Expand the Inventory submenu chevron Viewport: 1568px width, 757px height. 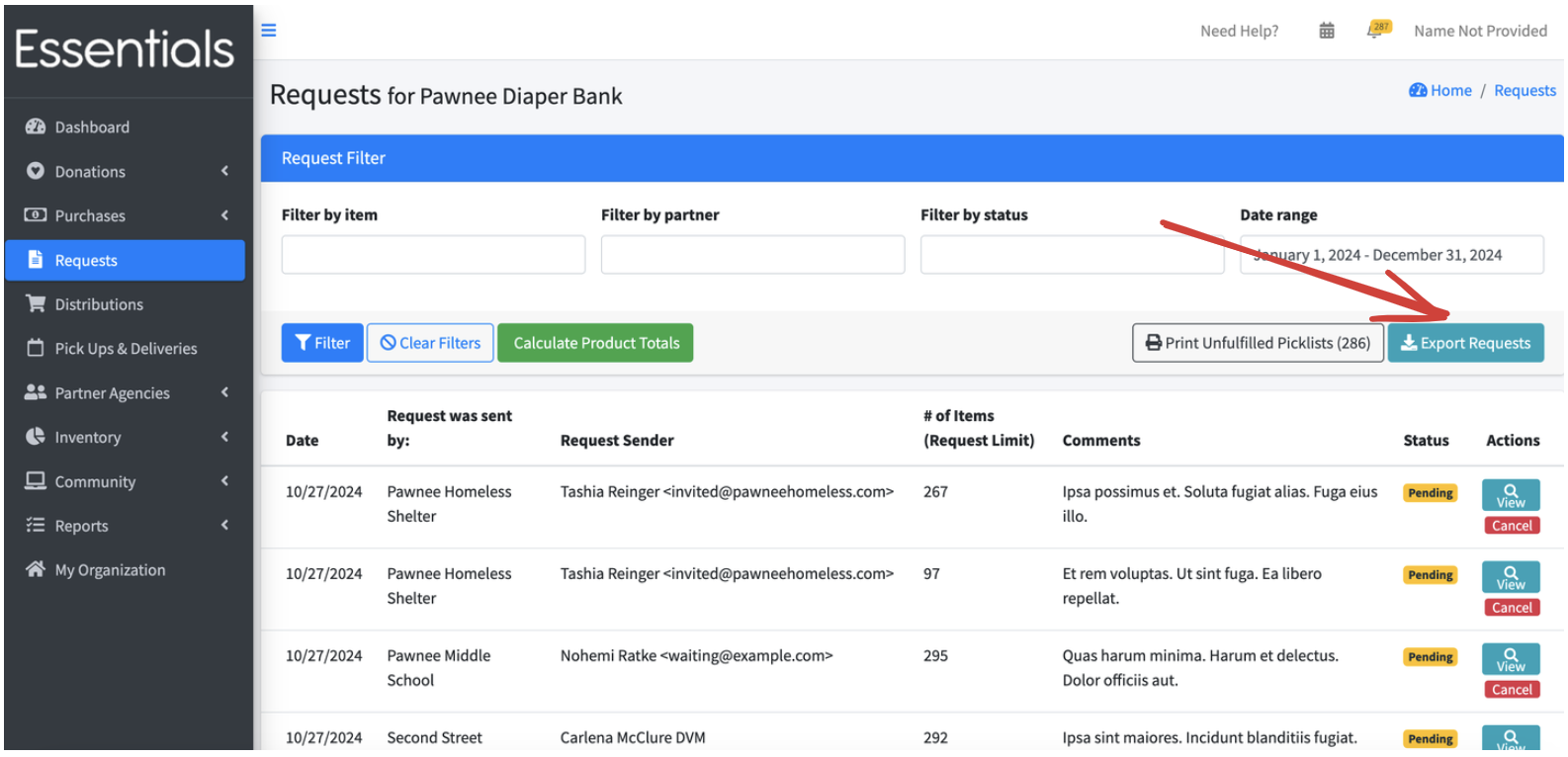tap(225, 437)
